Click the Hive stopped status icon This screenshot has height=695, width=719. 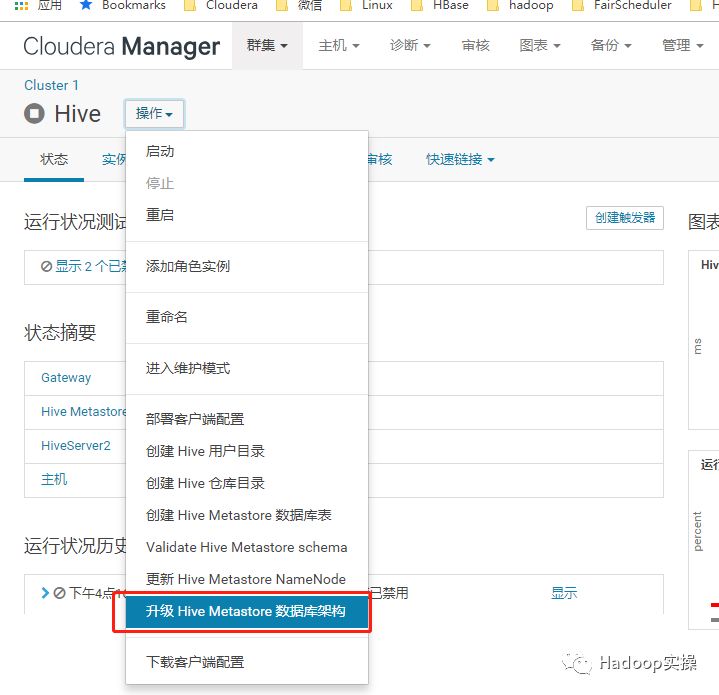click(34, 113)
